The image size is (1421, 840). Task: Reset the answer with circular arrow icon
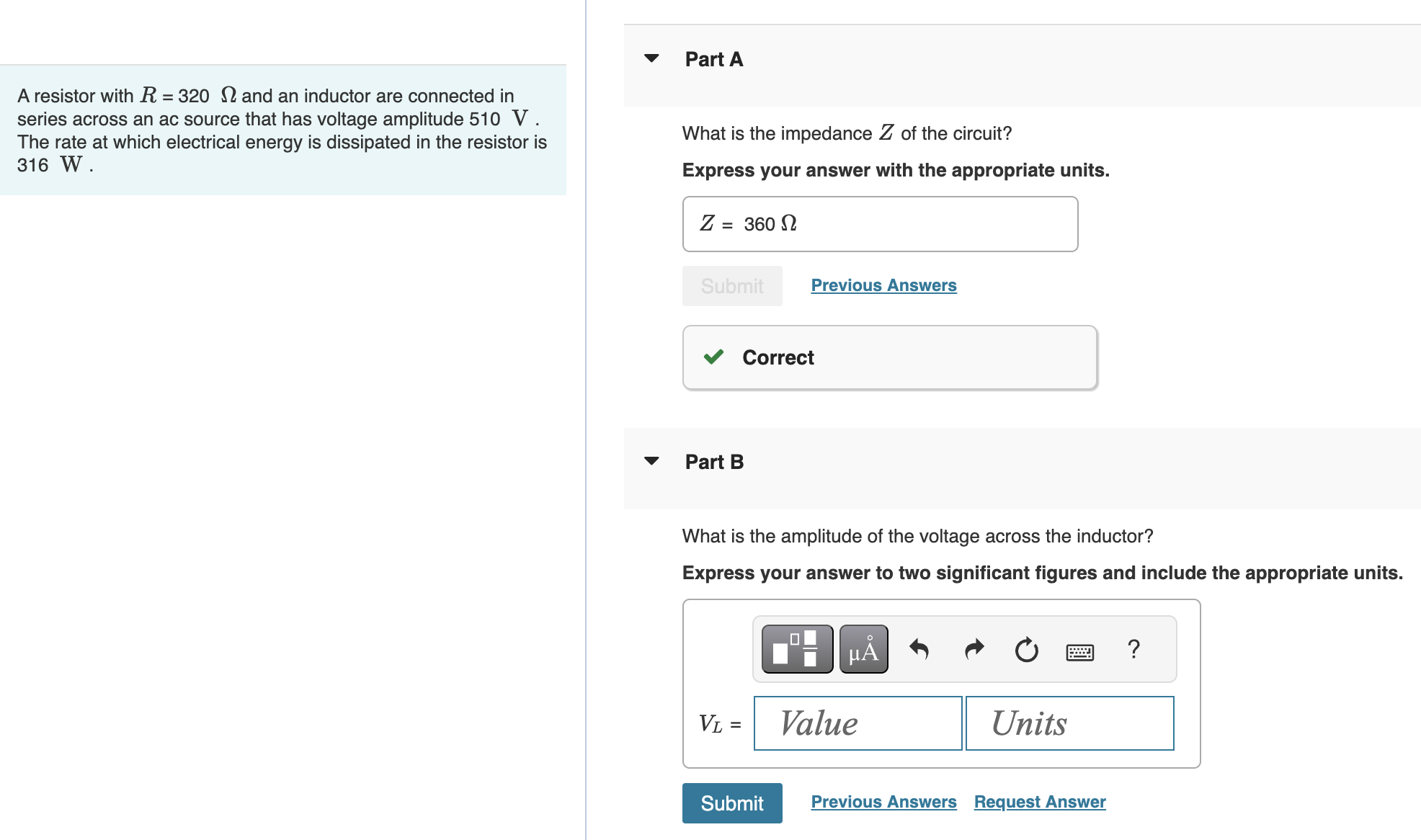click(1026, 650)
